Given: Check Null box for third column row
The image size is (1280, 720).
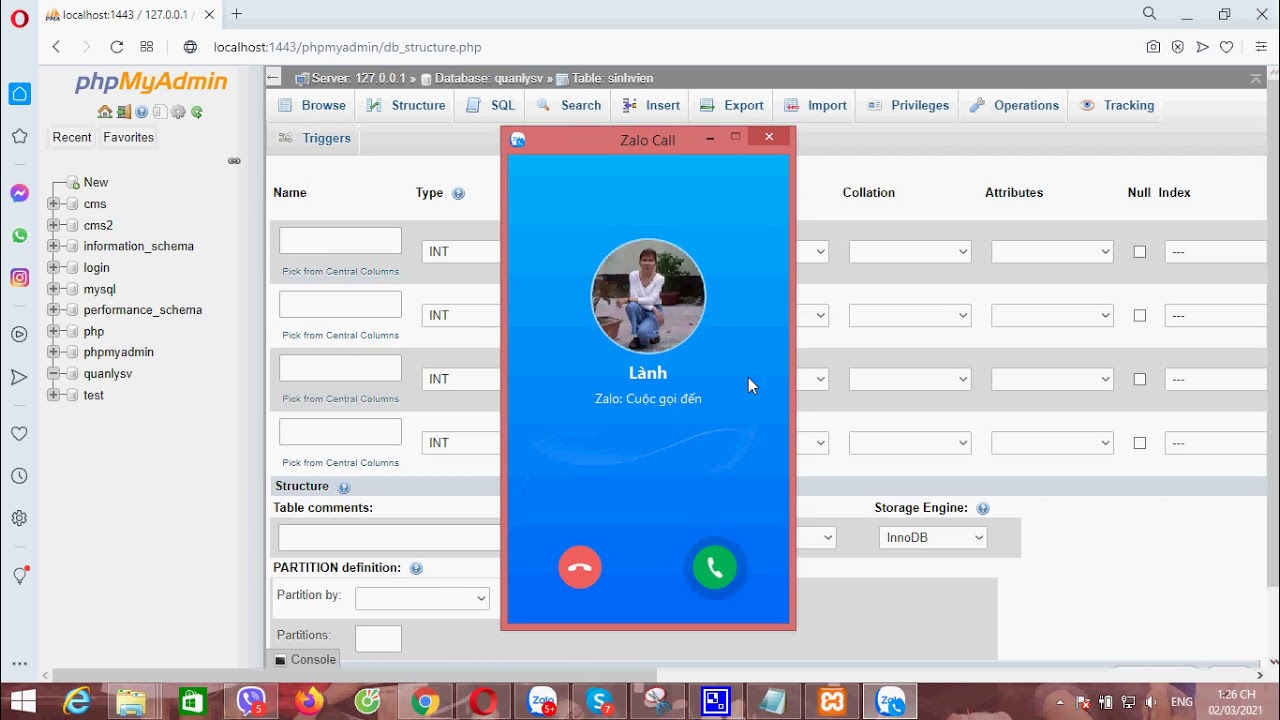Looking at the screenshot, I should coord(1140,380).
